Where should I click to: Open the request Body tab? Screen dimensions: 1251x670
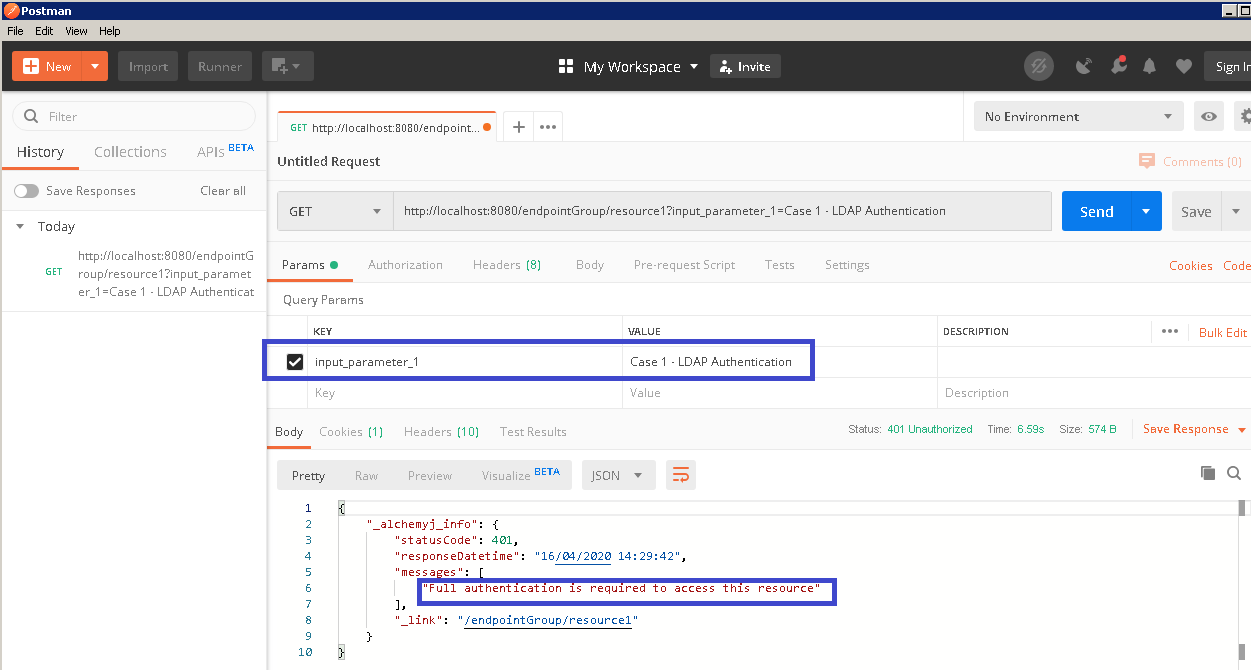(x=590, y=265)
